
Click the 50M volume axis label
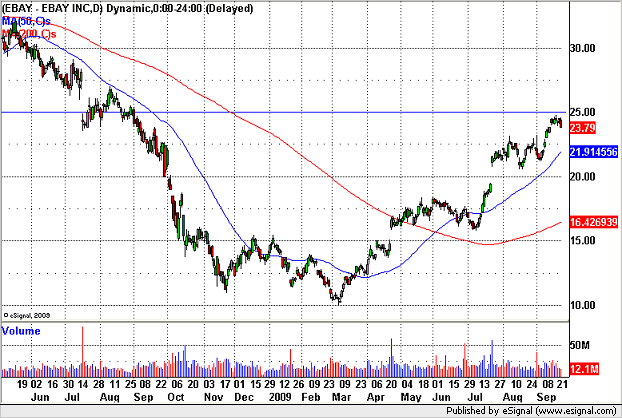click(x=580, y=345)
